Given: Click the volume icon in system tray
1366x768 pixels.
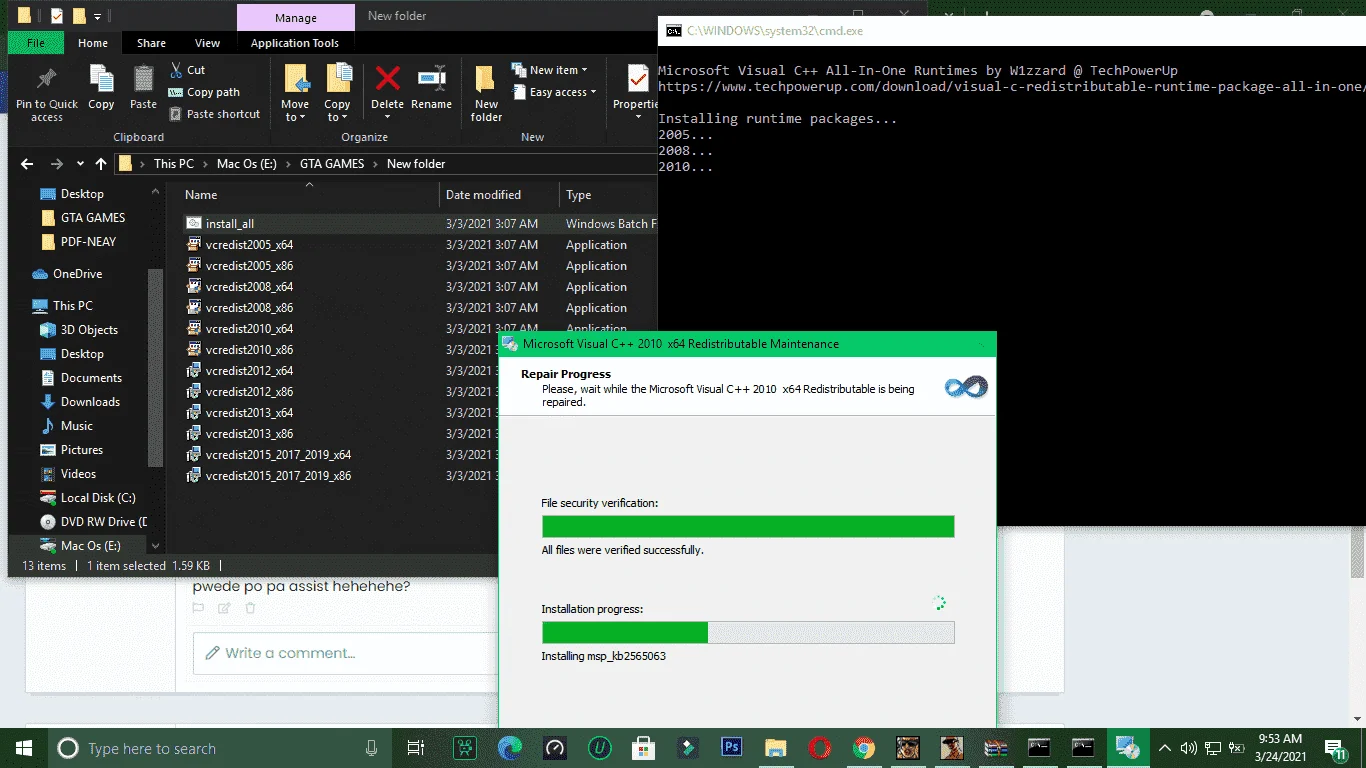Looking at the screenshot, I should [x=1188, y=748].
